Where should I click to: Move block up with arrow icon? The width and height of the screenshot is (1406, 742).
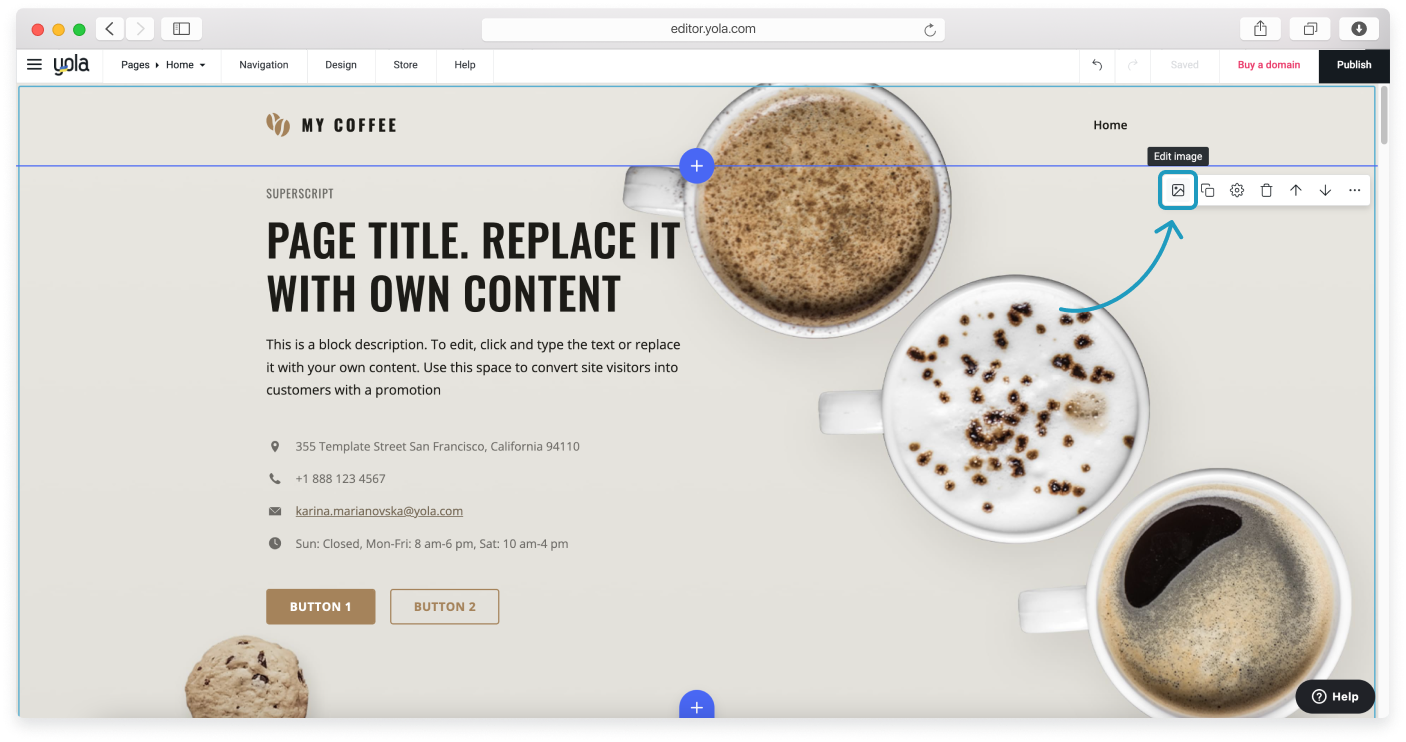pos(1296,190)
